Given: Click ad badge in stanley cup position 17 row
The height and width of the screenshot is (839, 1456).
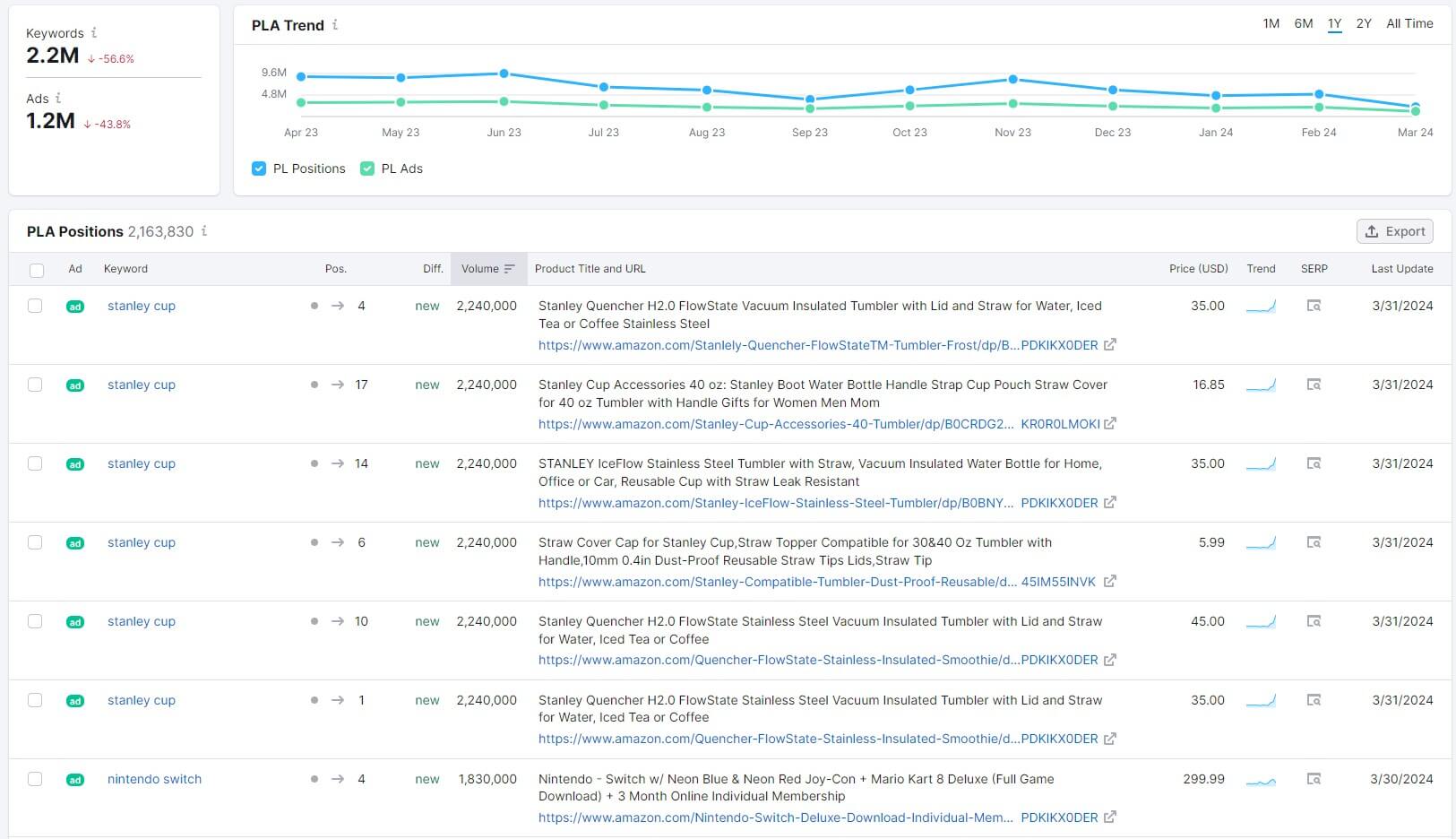Looking at the screenshot, I should click(x=75, y=385).
